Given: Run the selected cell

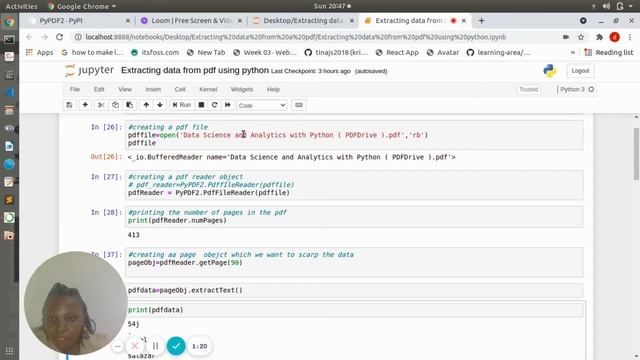Looking at the screenshot, I should [x=182, y=105].
